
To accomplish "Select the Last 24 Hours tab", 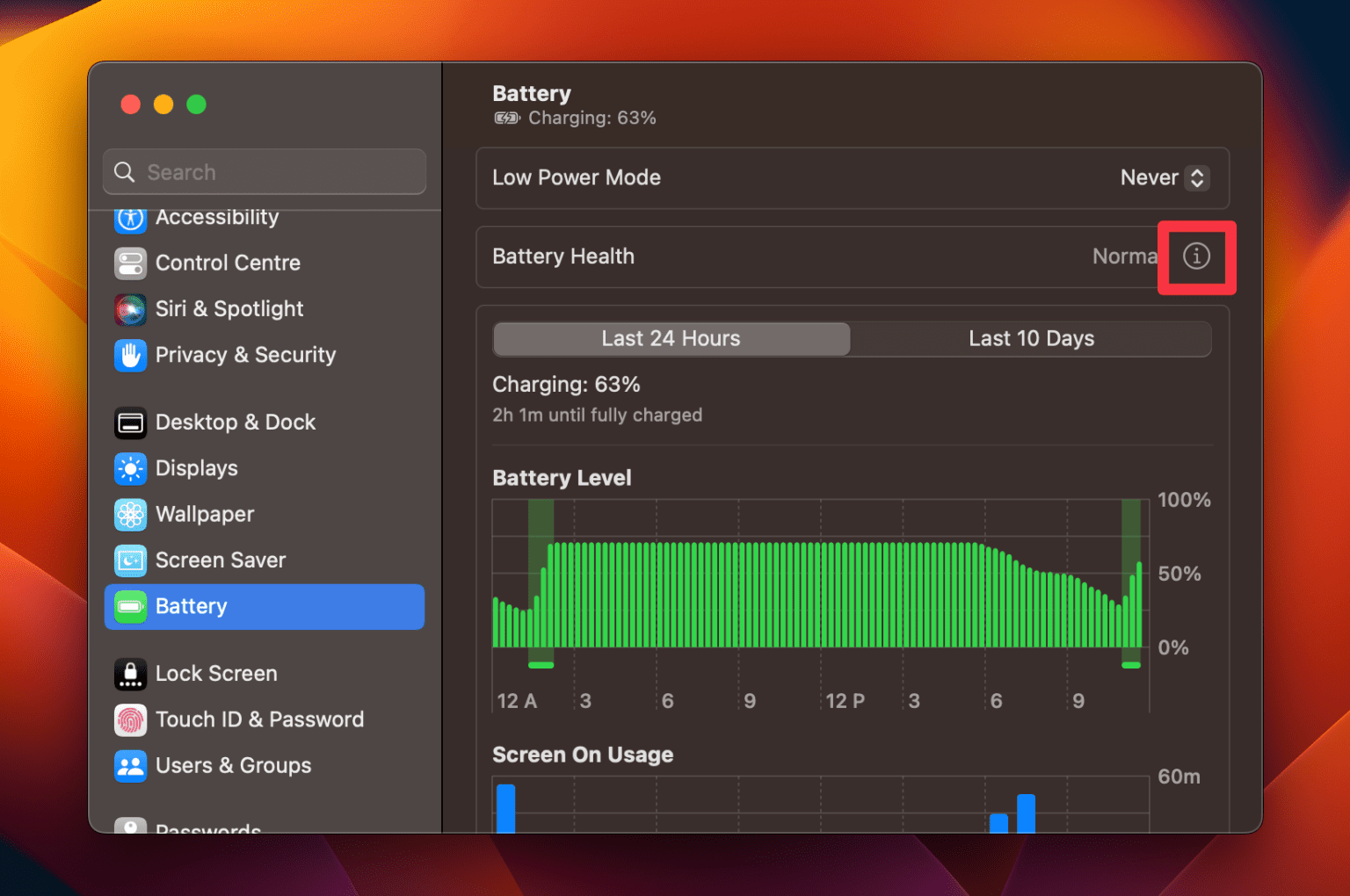I will pyautogui.click(x=671, y=338).
